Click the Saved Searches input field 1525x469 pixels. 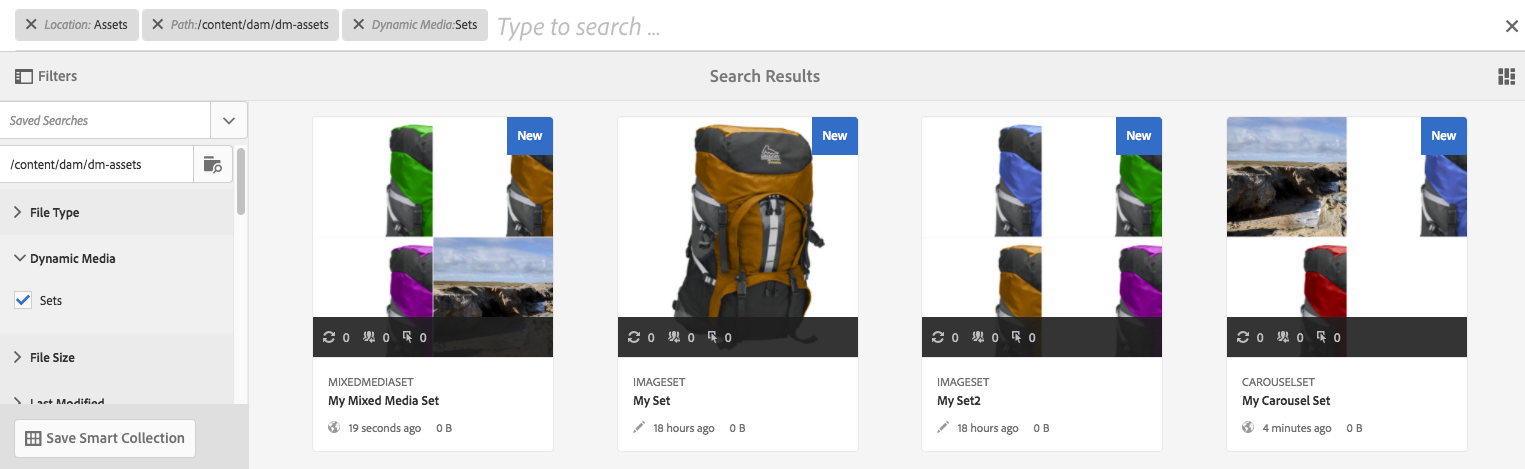105,120
